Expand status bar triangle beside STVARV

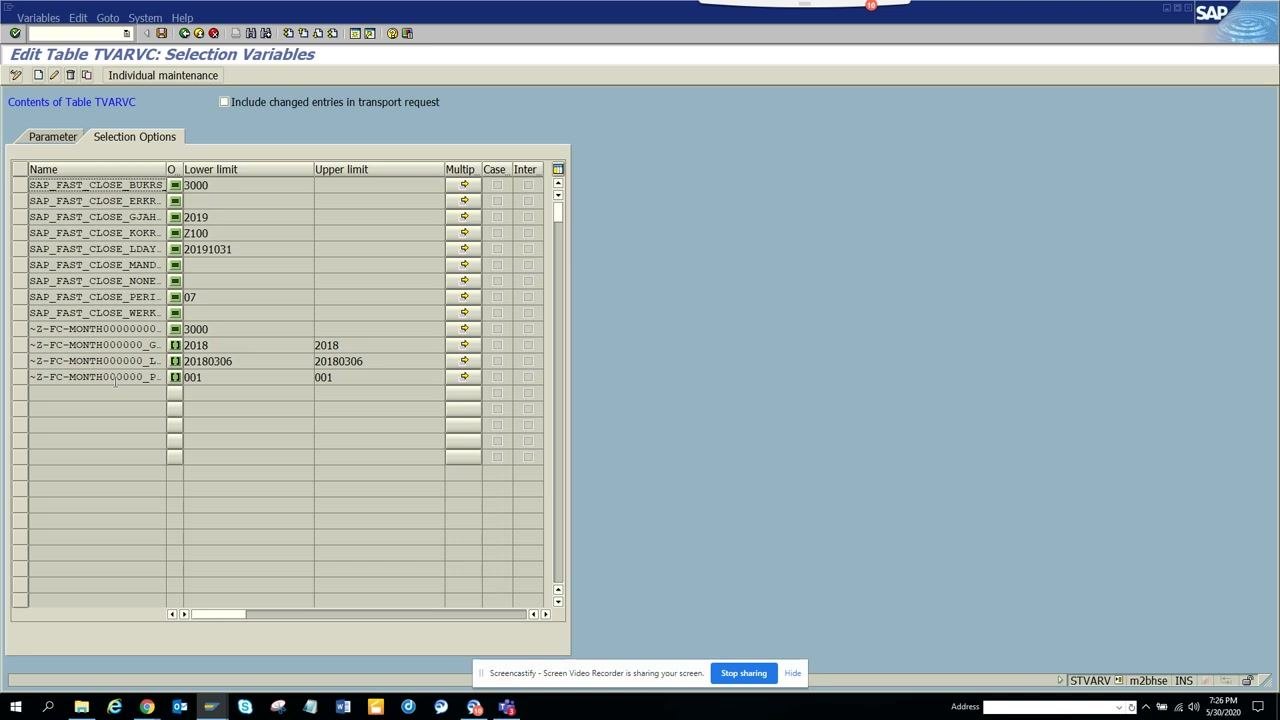1060,681
